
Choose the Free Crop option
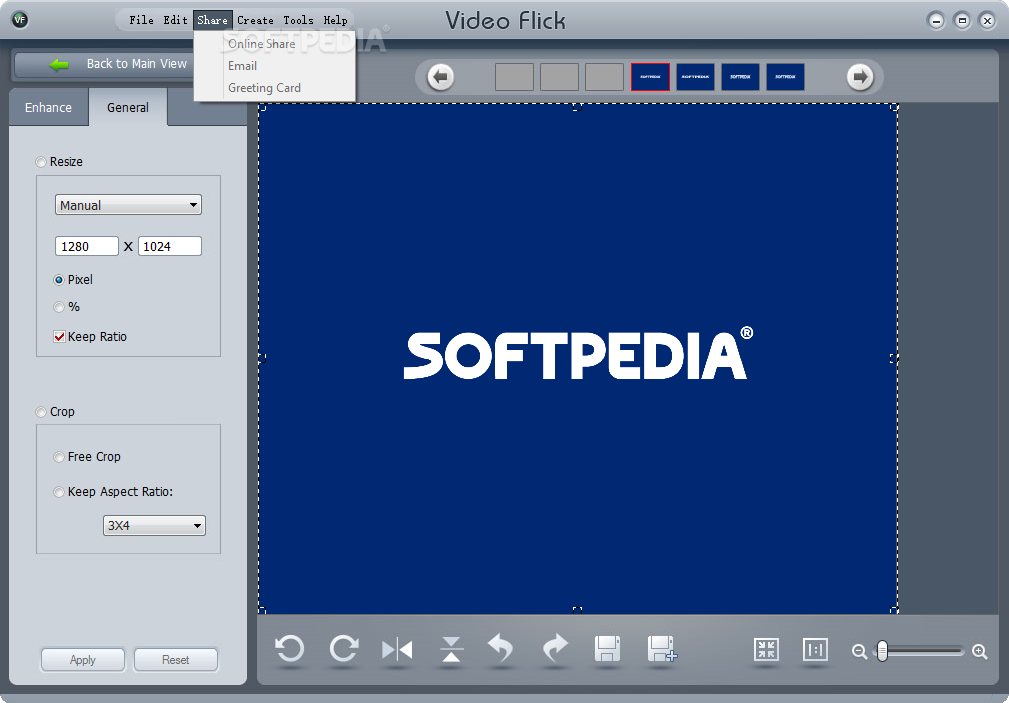coord(59,457)
